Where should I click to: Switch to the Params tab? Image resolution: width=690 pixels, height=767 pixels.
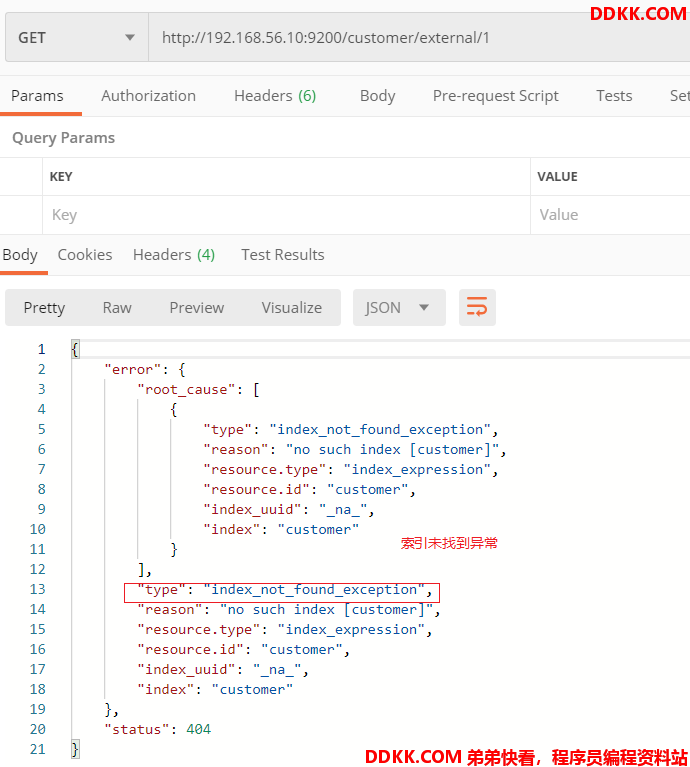37,96
